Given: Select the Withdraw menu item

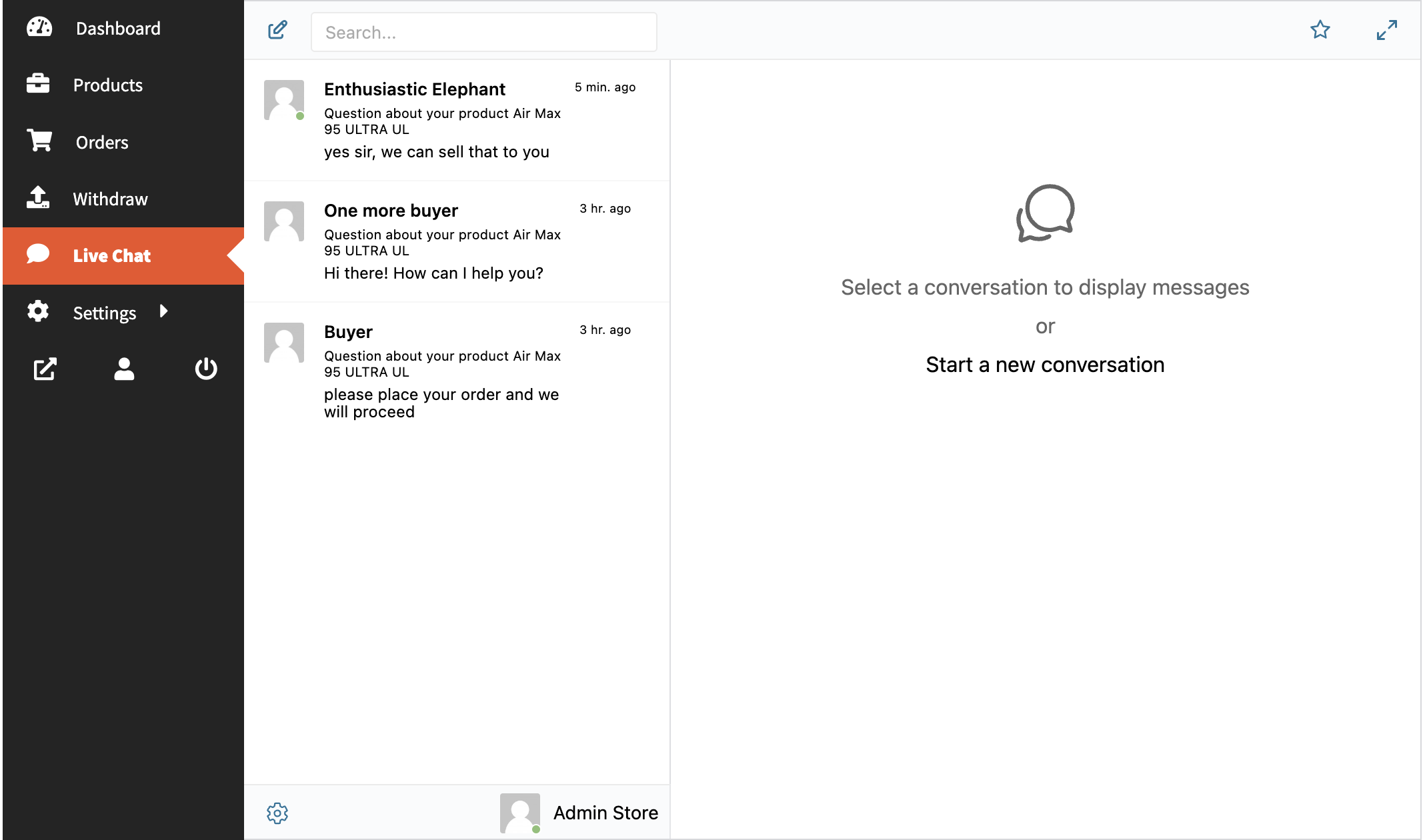Looking at the screenshot, I should click(x=123, y=199).
